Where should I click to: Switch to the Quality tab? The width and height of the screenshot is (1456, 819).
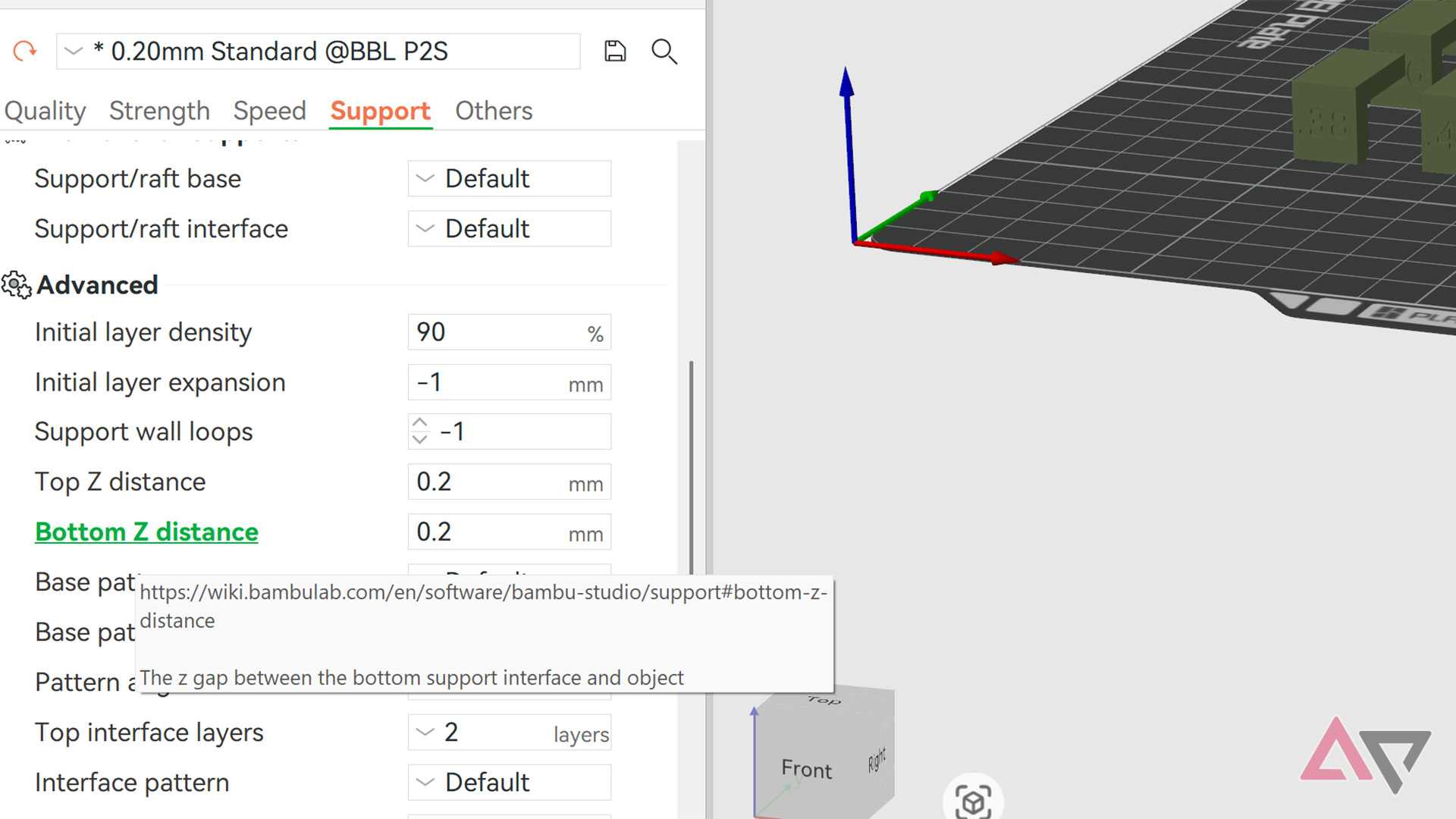(x=45, y=111)
